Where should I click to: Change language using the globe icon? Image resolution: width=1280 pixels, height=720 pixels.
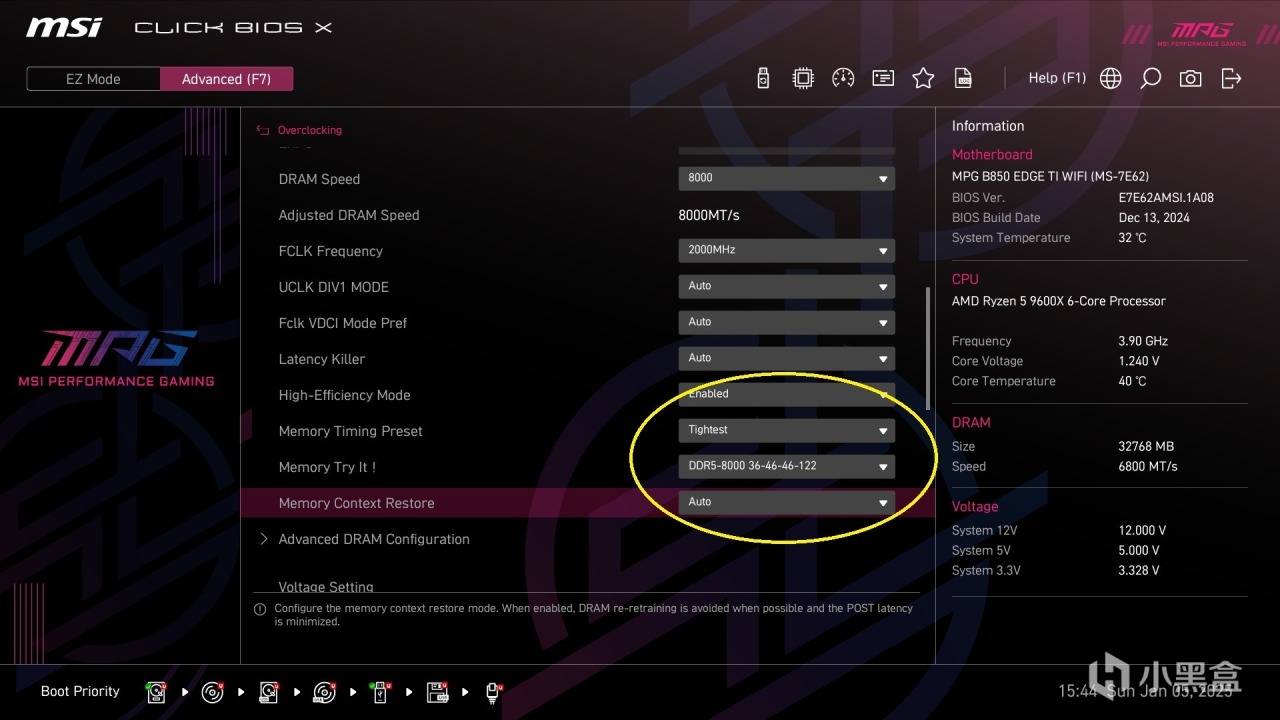(1111, 78)
